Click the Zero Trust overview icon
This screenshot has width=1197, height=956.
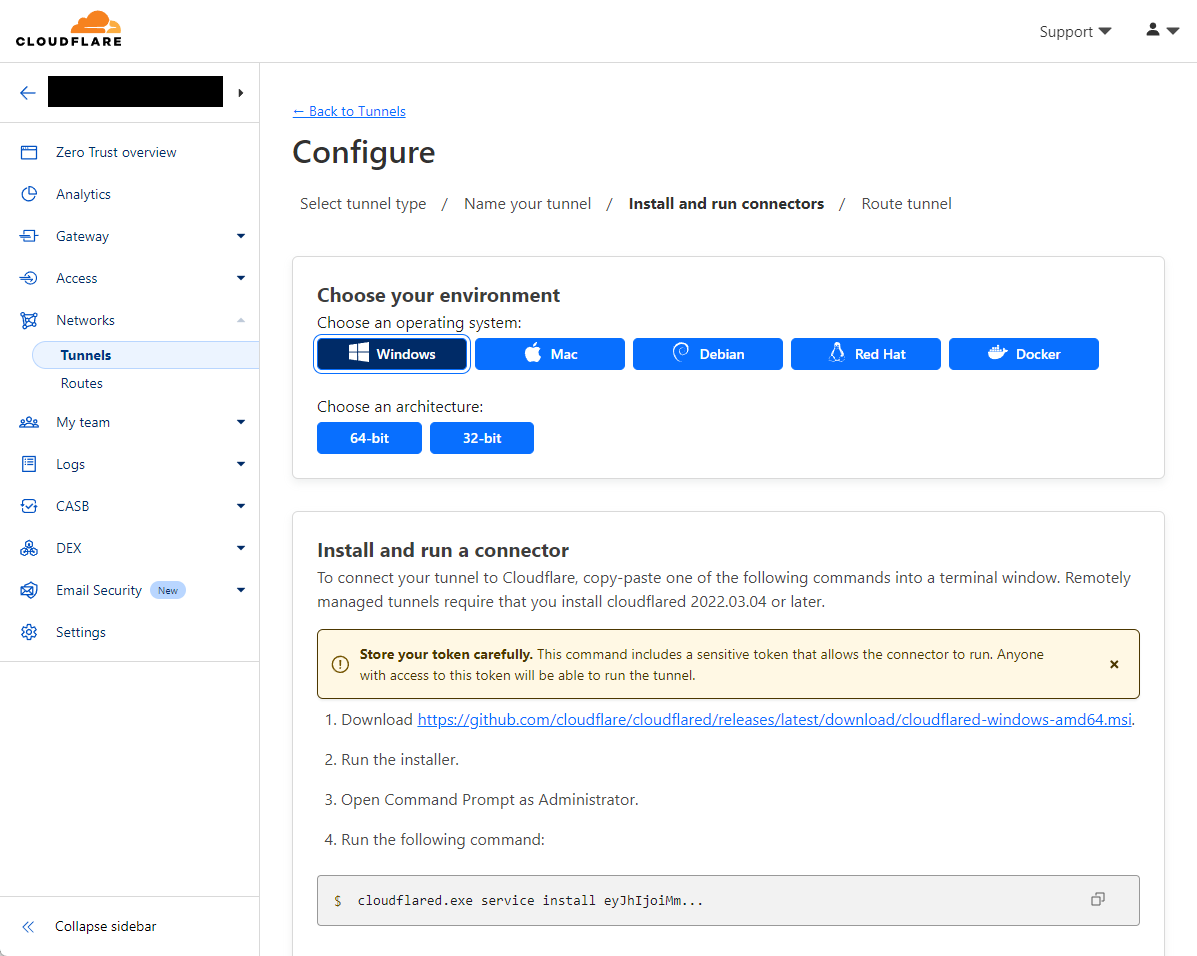29,152
